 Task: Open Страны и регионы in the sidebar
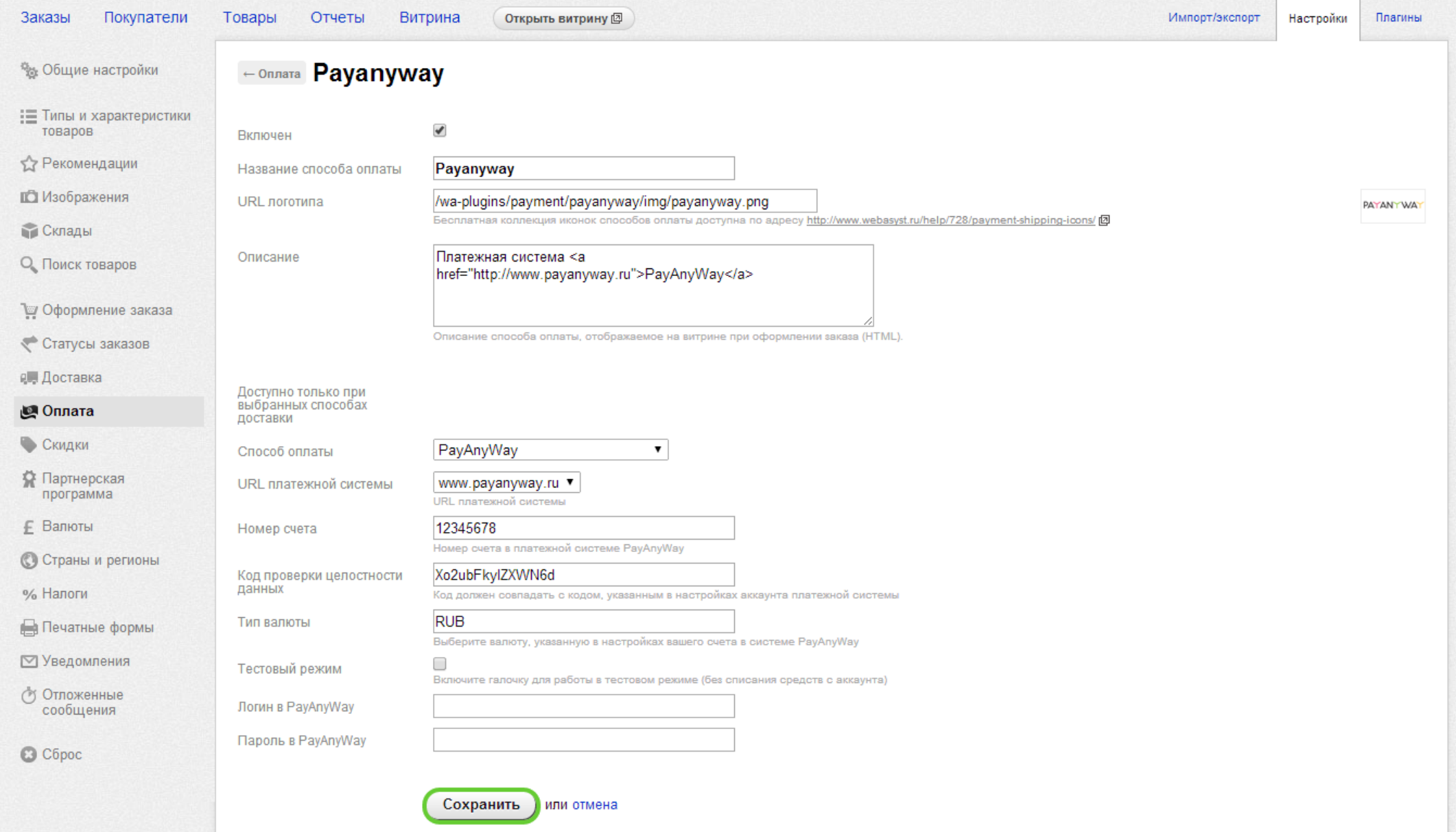(x=100, y=560)
